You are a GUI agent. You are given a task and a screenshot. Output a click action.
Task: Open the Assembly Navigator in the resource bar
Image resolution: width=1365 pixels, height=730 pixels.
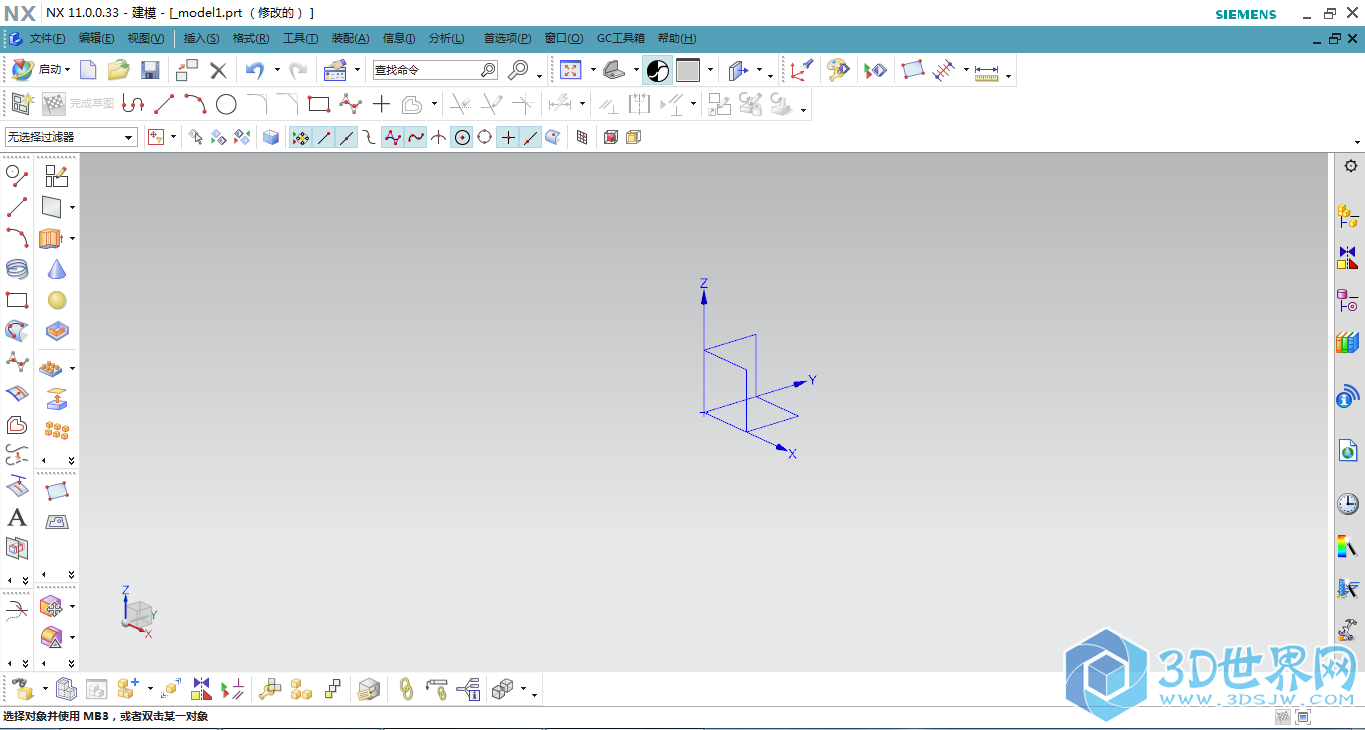[x=1347, y=215]
